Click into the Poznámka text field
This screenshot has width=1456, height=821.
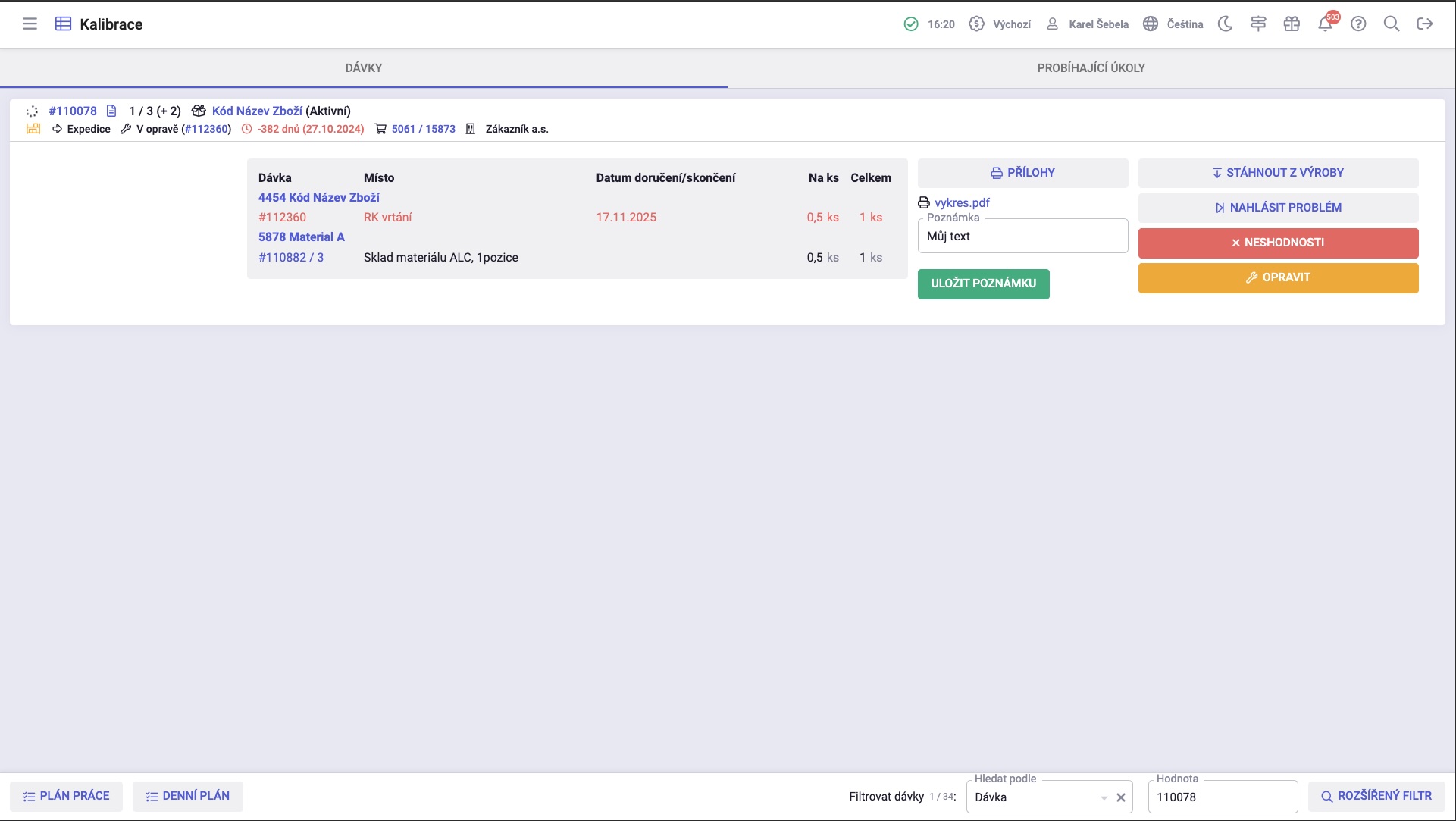pyautogui.click(x=1022, y=237)
